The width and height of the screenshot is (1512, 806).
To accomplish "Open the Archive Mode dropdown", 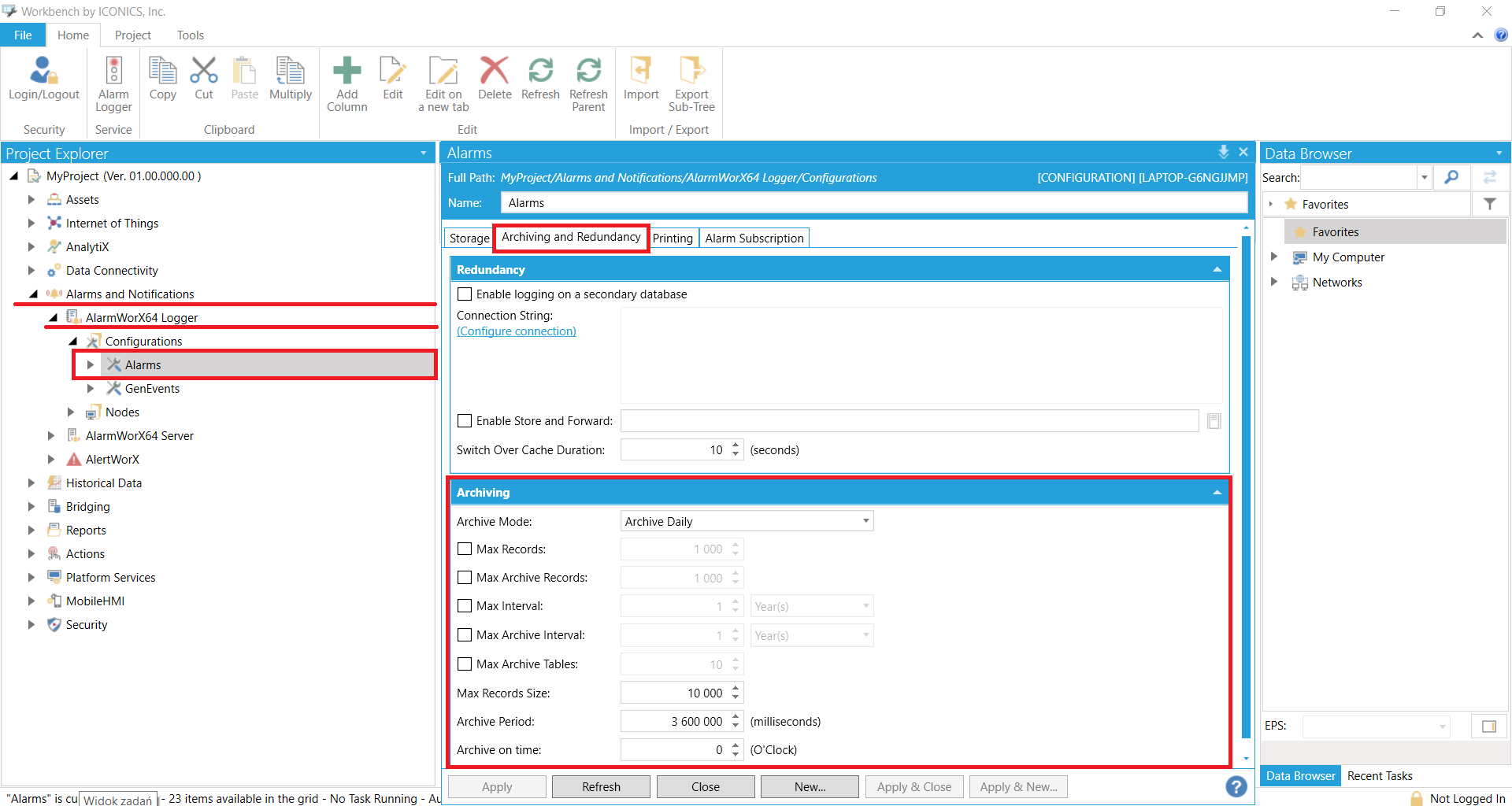I will tap(747, 521).
